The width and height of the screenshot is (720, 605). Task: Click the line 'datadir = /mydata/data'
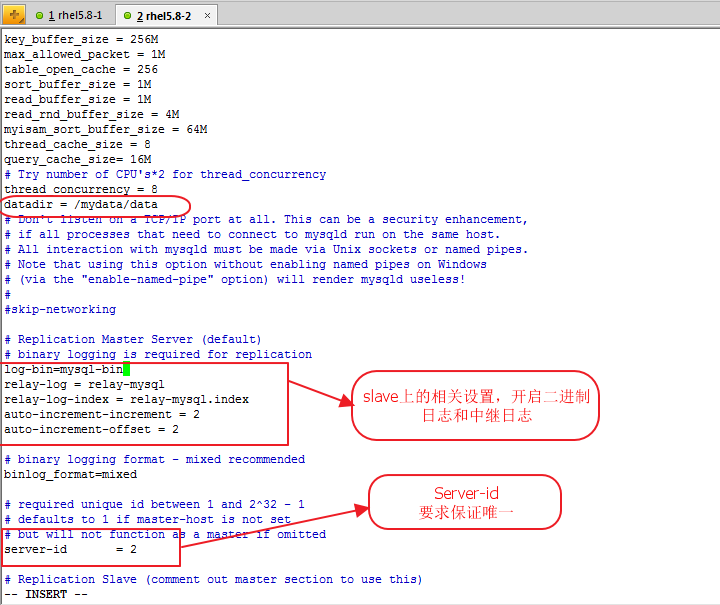(81, 205)
